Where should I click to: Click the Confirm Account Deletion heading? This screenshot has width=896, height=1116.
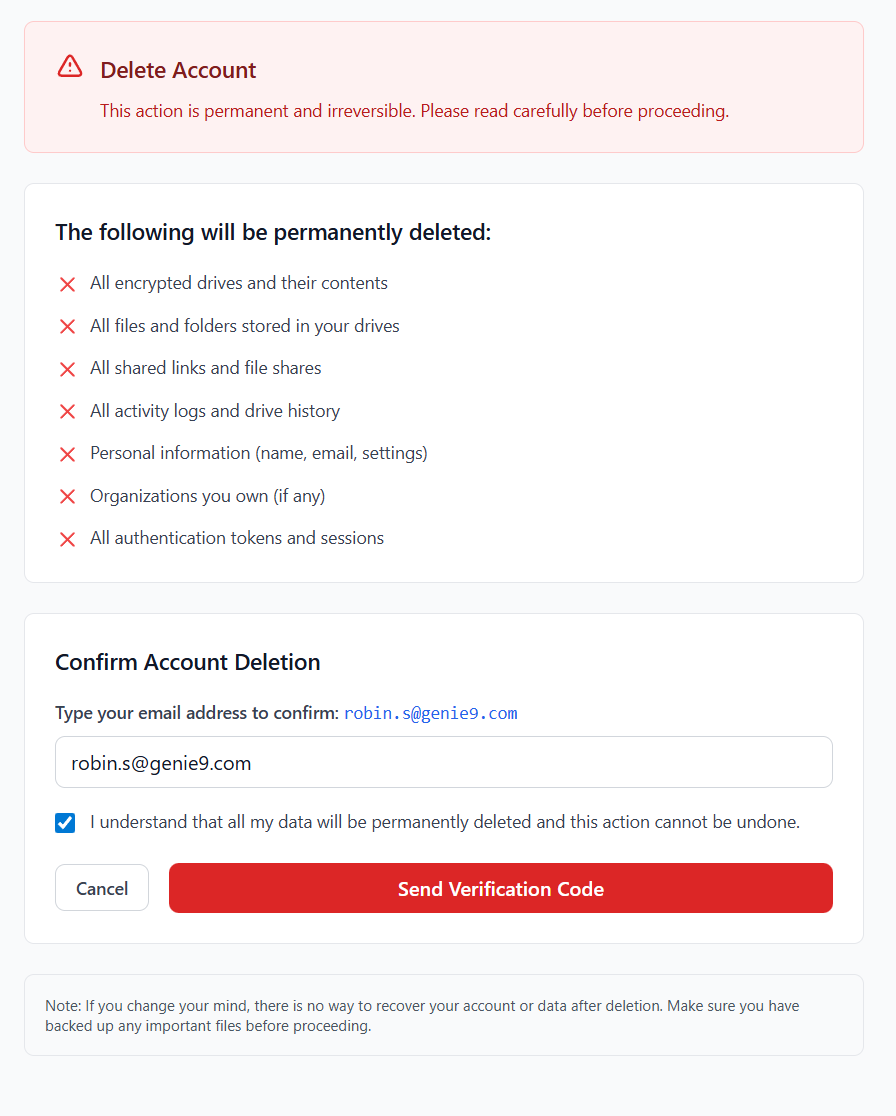pos(188,662)
